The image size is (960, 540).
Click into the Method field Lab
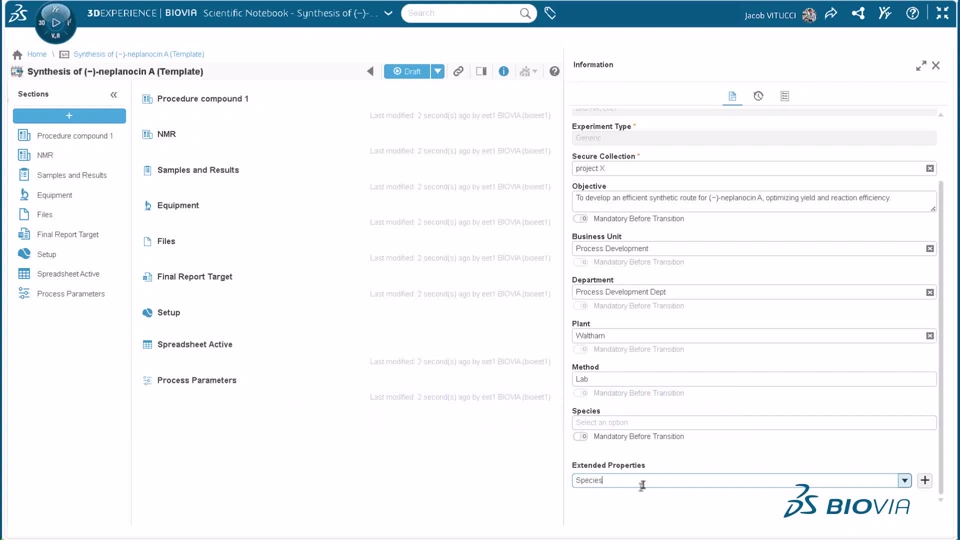tap(754, 380)
